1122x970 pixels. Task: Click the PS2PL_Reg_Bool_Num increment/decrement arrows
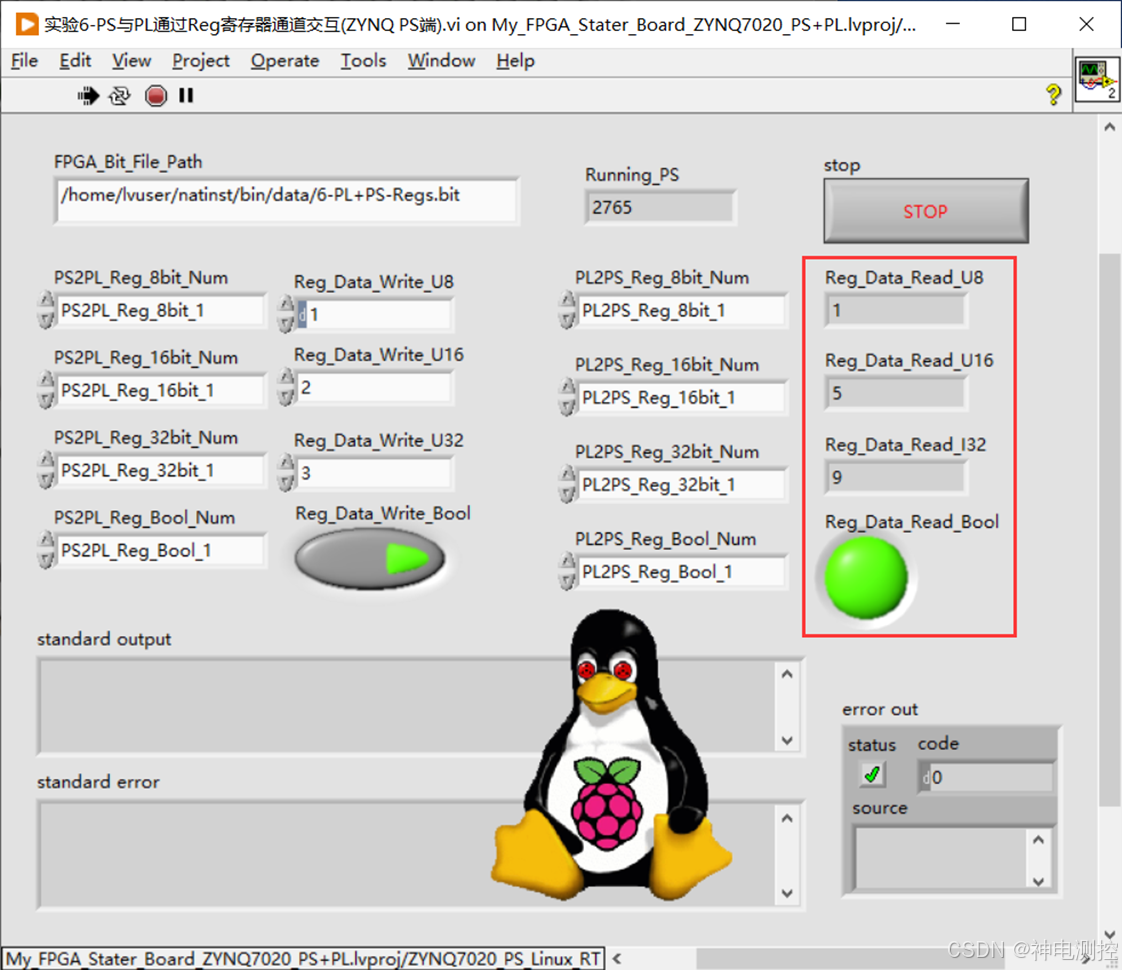pyautogui.click(x=47, y=551)
